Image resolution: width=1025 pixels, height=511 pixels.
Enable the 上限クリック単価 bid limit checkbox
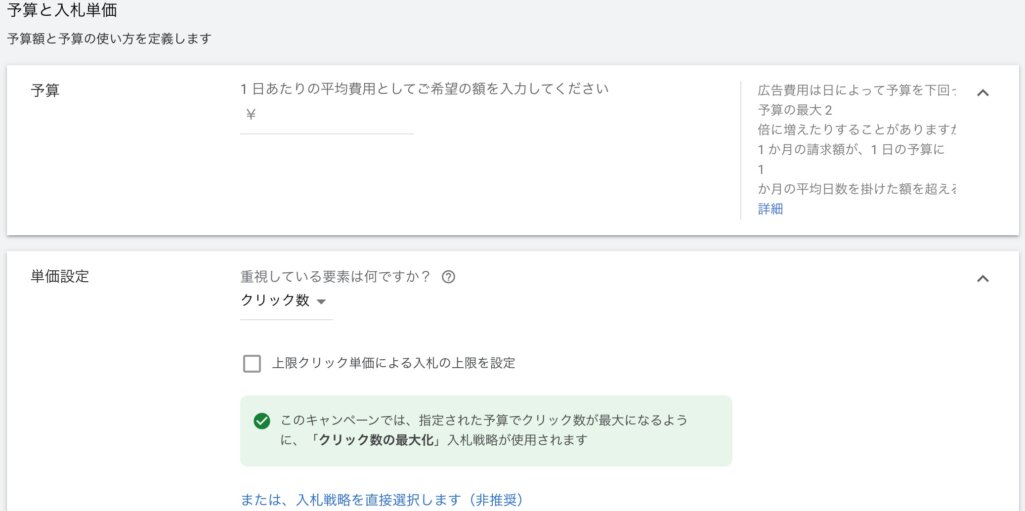pos(252,363)
